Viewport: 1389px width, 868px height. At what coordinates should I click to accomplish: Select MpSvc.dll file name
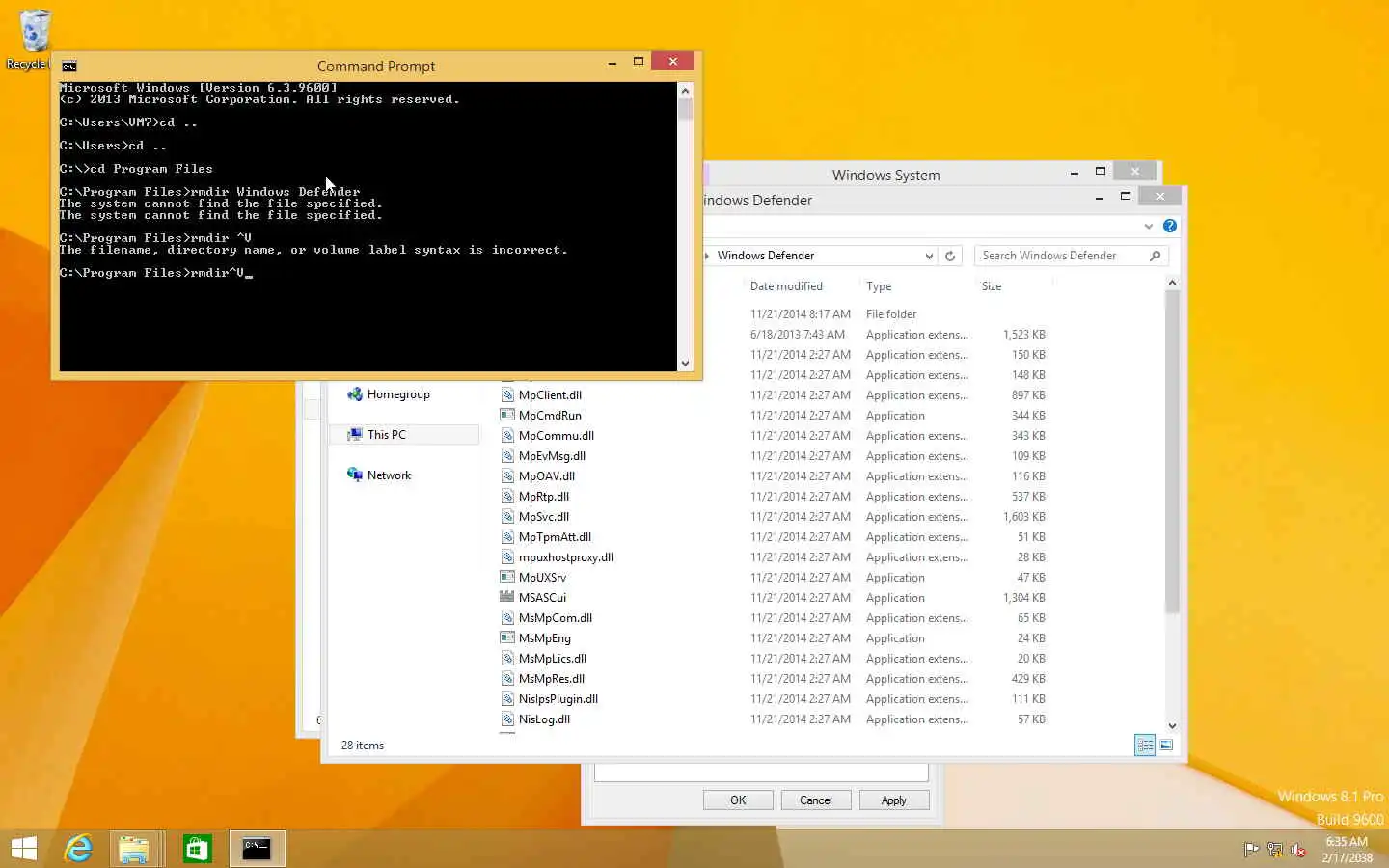544,517
